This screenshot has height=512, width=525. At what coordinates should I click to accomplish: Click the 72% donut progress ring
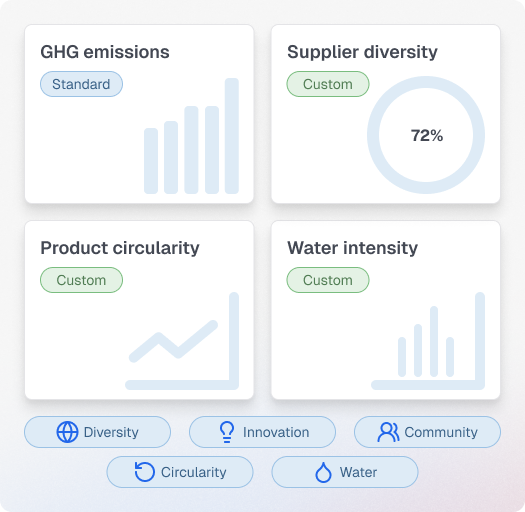coord(426,135)
